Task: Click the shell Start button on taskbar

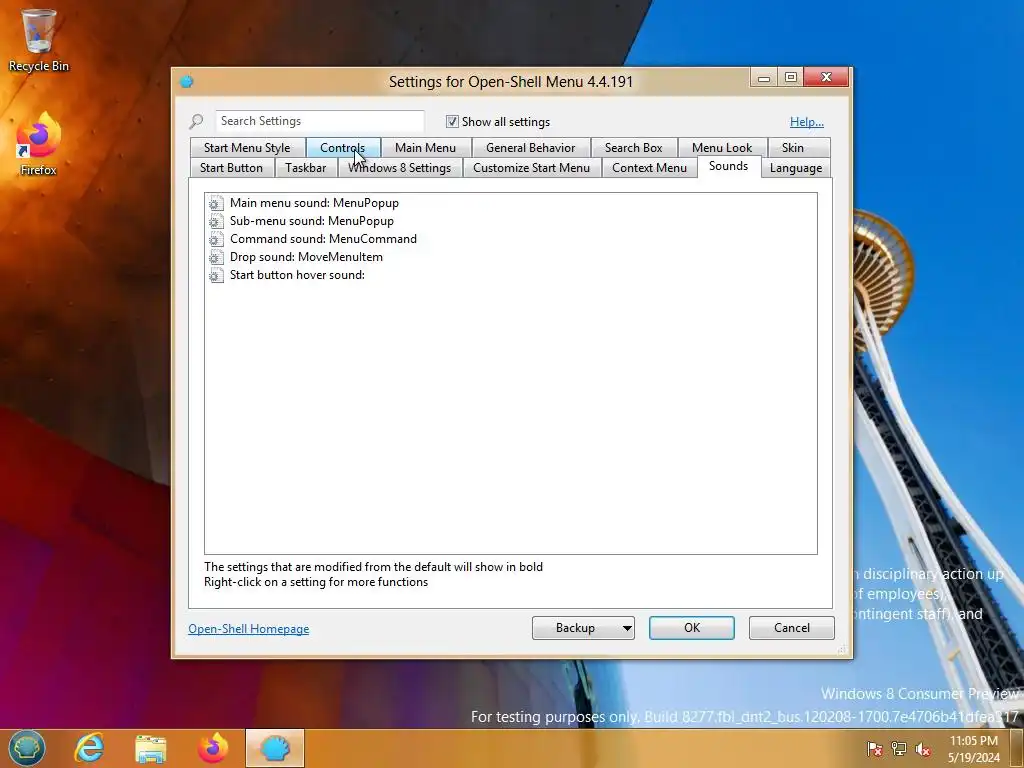Action: [27, 748]
